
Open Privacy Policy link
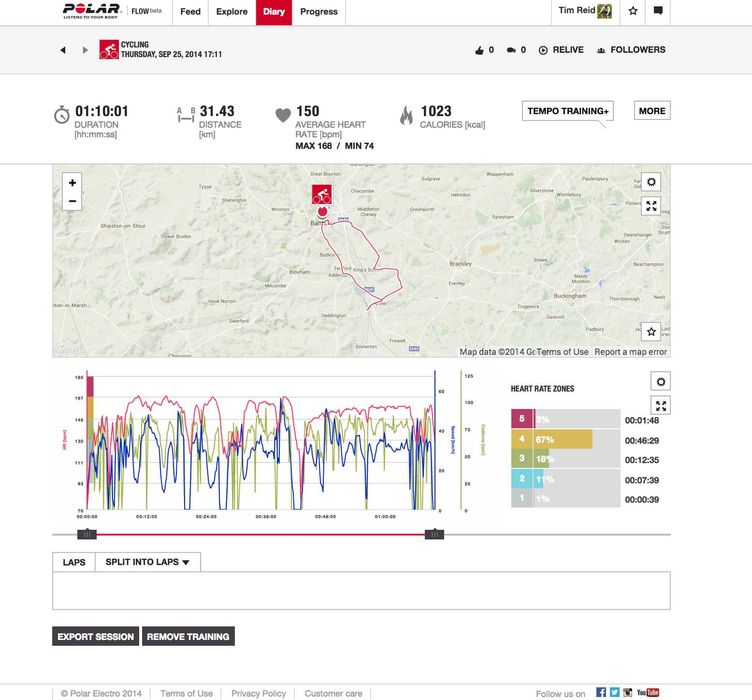(258, 693)
